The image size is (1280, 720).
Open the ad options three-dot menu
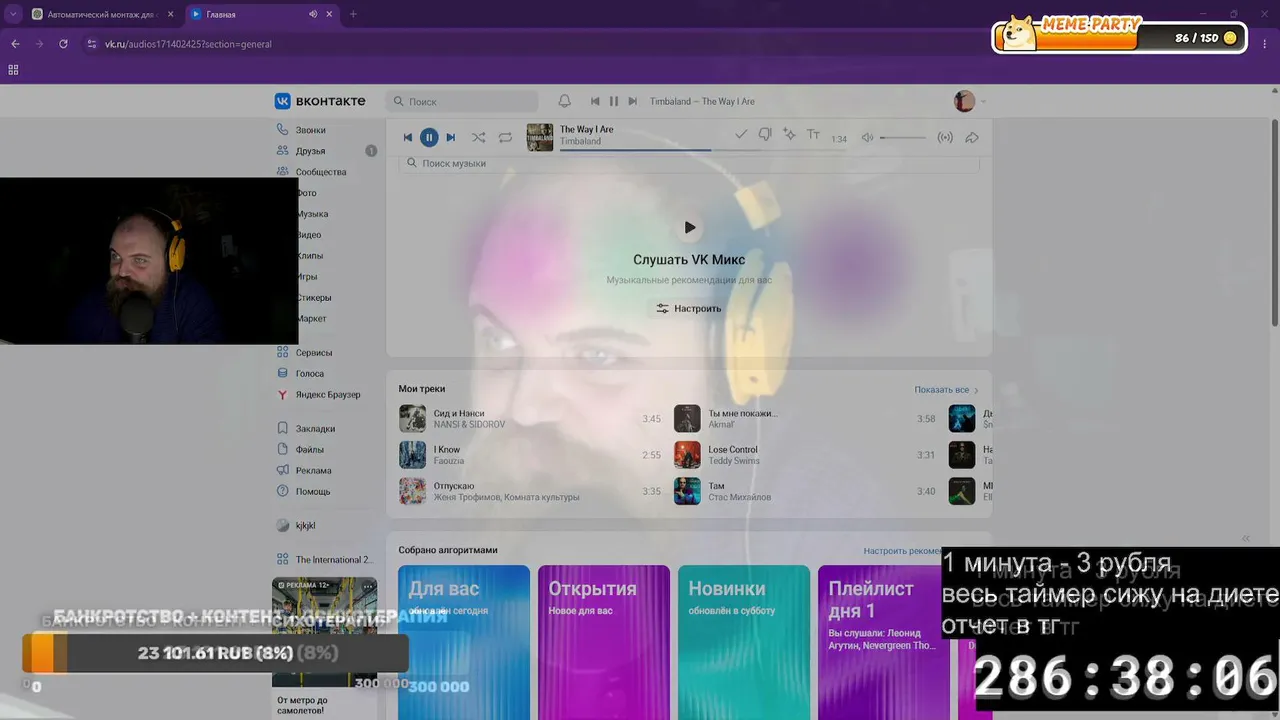coord(368,586)
